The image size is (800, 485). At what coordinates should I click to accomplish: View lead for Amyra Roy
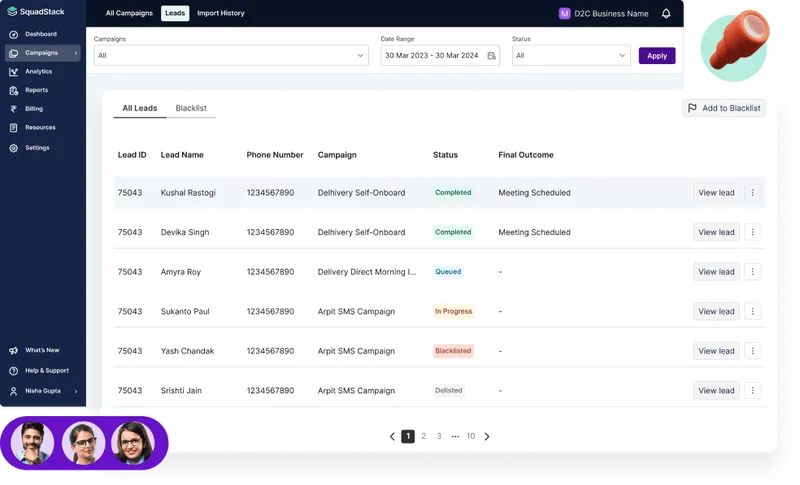point(716,272)
